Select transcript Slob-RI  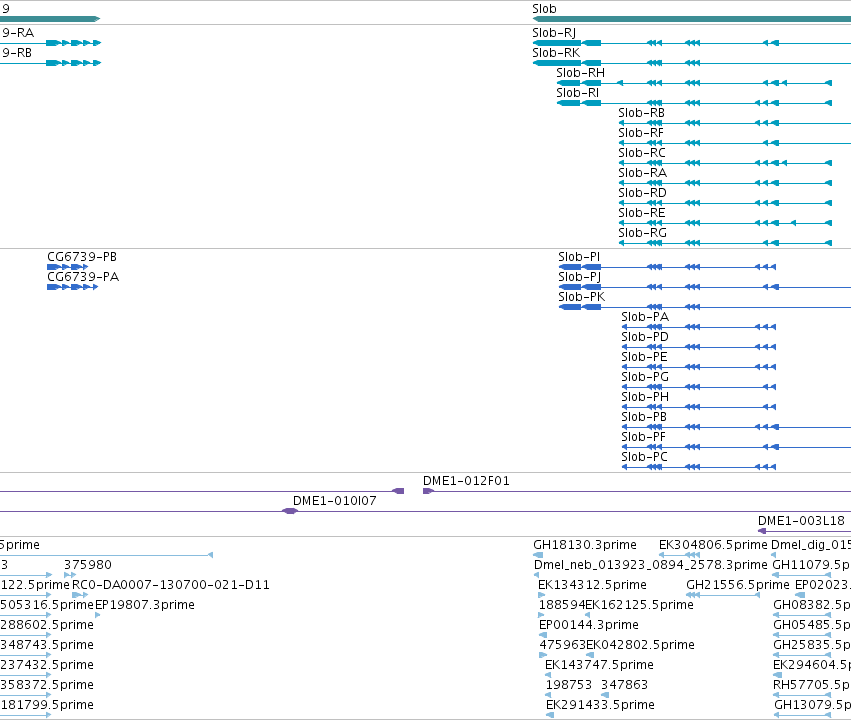click(577, 93)
